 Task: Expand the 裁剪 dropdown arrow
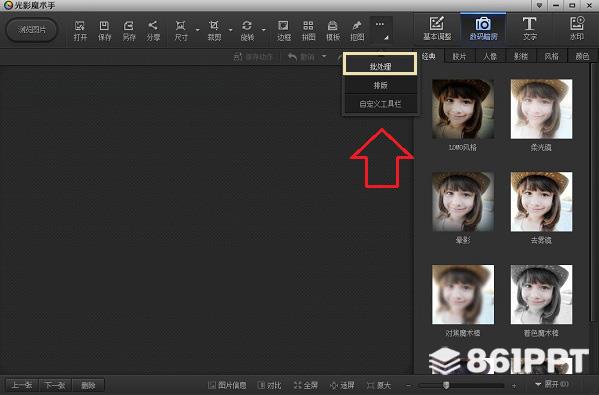point(230,30)
